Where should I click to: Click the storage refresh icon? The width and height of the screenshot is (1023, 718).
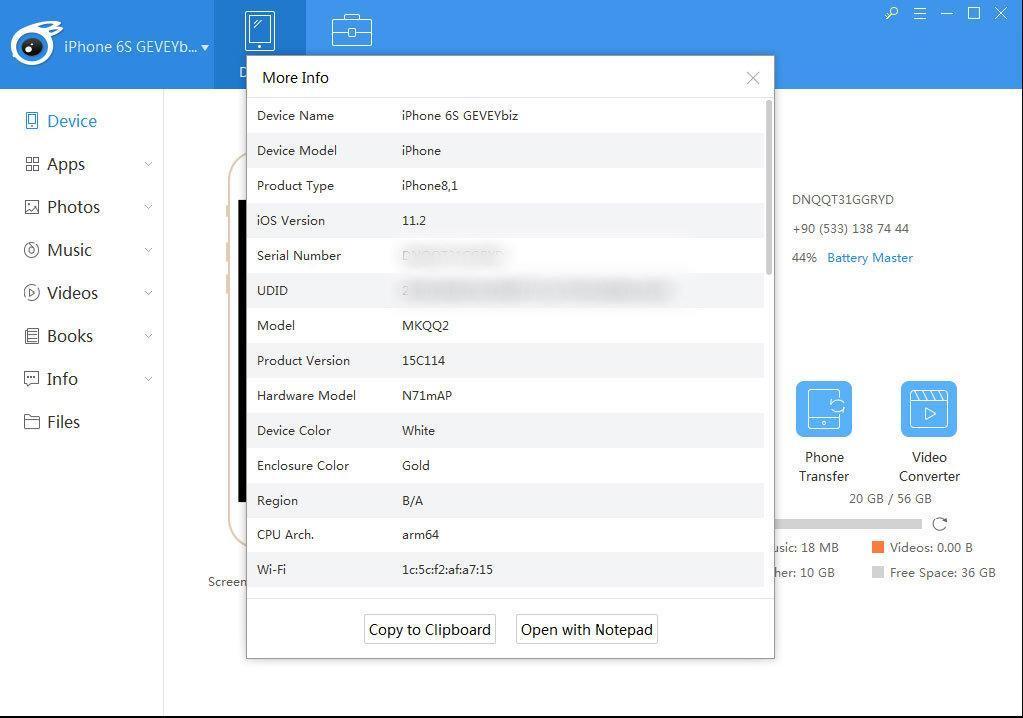point(939,524)
